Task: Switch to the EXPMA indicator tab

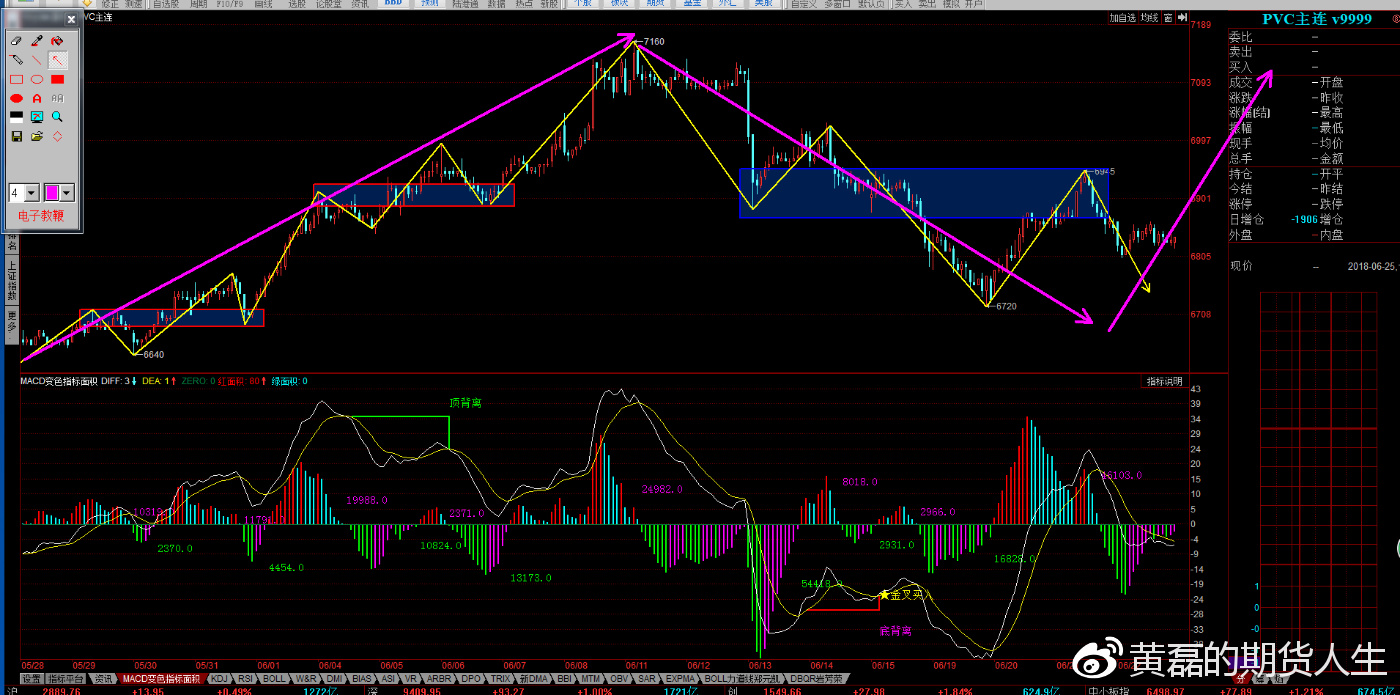Action: [x=680, y=679]
